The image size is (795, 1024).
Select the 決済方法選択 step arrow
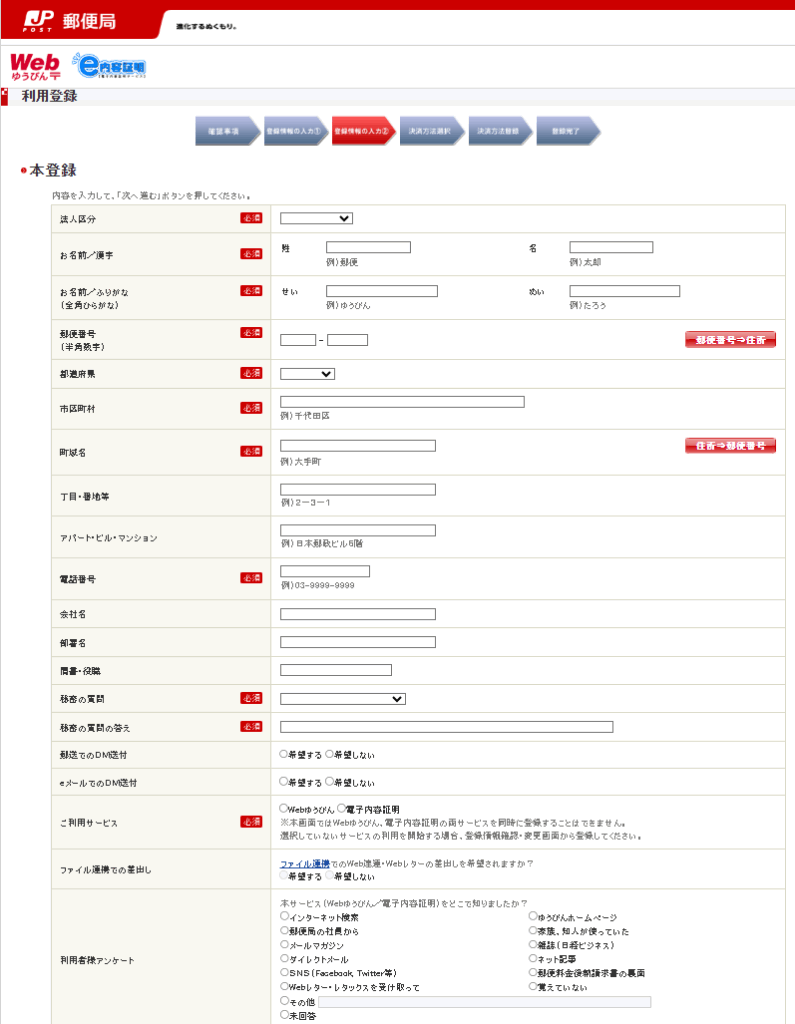pyautogui.click(x=432, y=131)
